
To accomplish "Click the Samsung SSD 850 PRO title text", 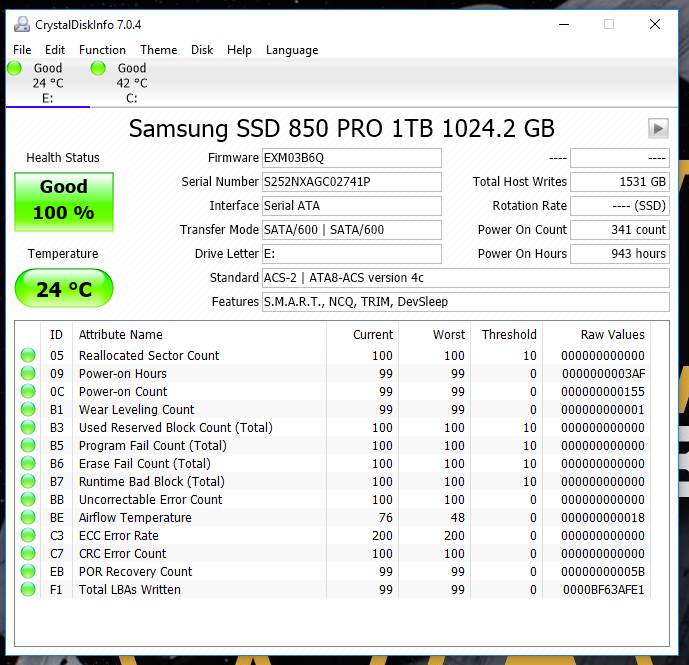I will point(341,129).
